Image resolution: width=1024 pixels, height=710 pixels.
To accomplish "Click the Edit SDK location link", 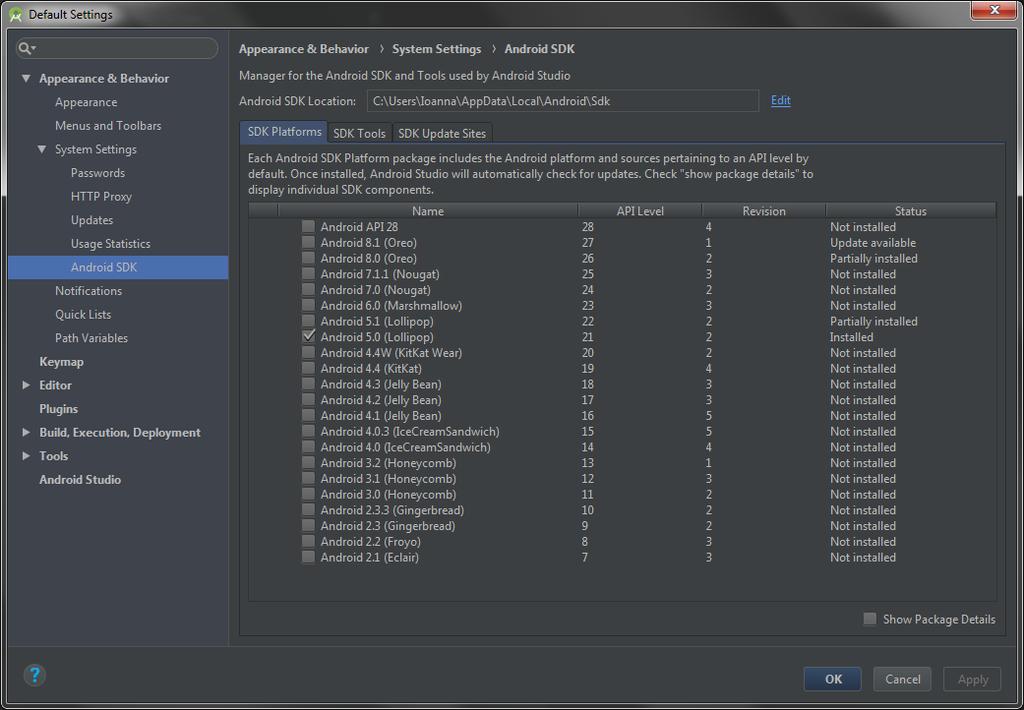I will coord(780,101).
